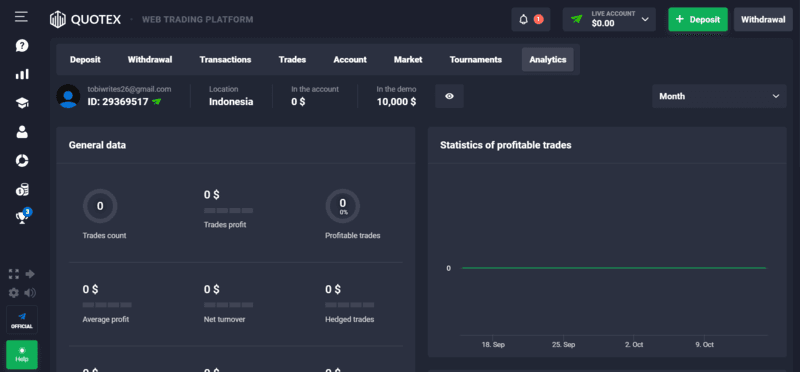Click the Indonesia location value
This screenshot has height=372, width=800.
231,102
